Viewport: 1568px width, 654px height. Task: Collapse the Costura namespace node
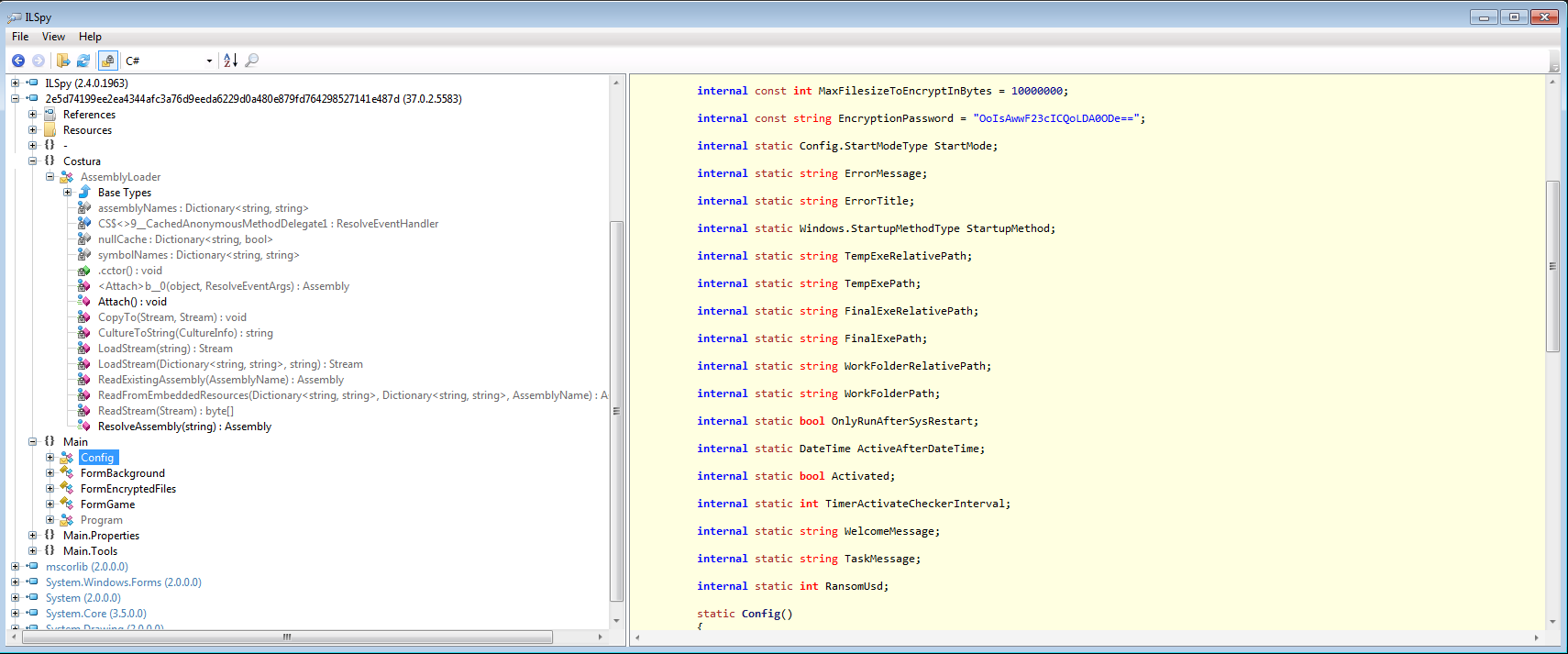[33, 161]
